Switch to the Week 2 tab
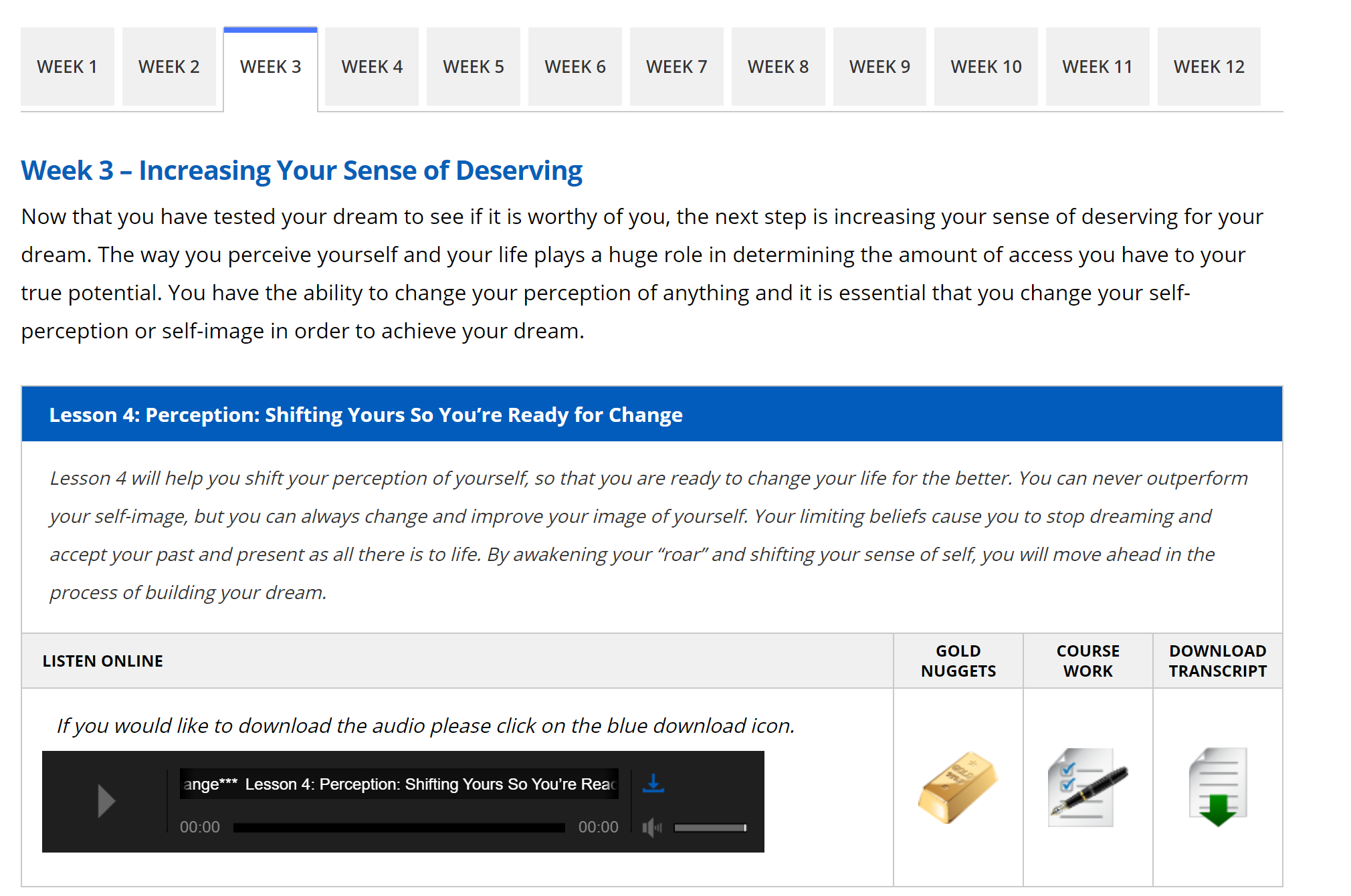This screenshot has width=1351, height=896. [169, 67]
